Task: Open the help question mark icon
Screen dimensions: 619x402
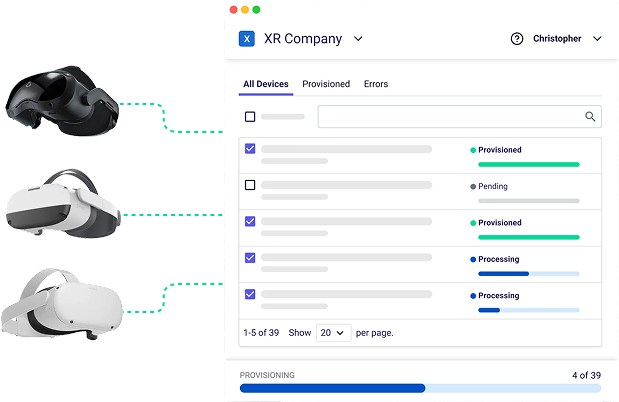Action: 517,39
